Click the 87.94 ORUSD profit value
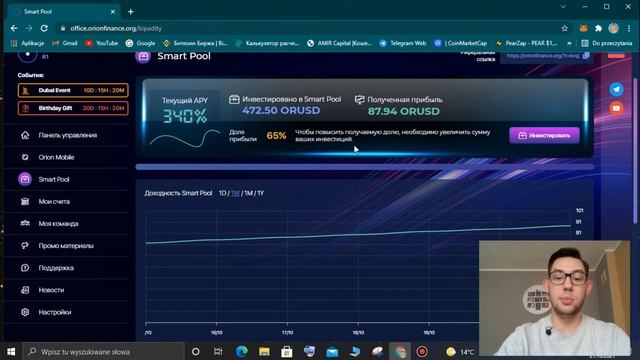Screen dimensions: 640x360 404,111
